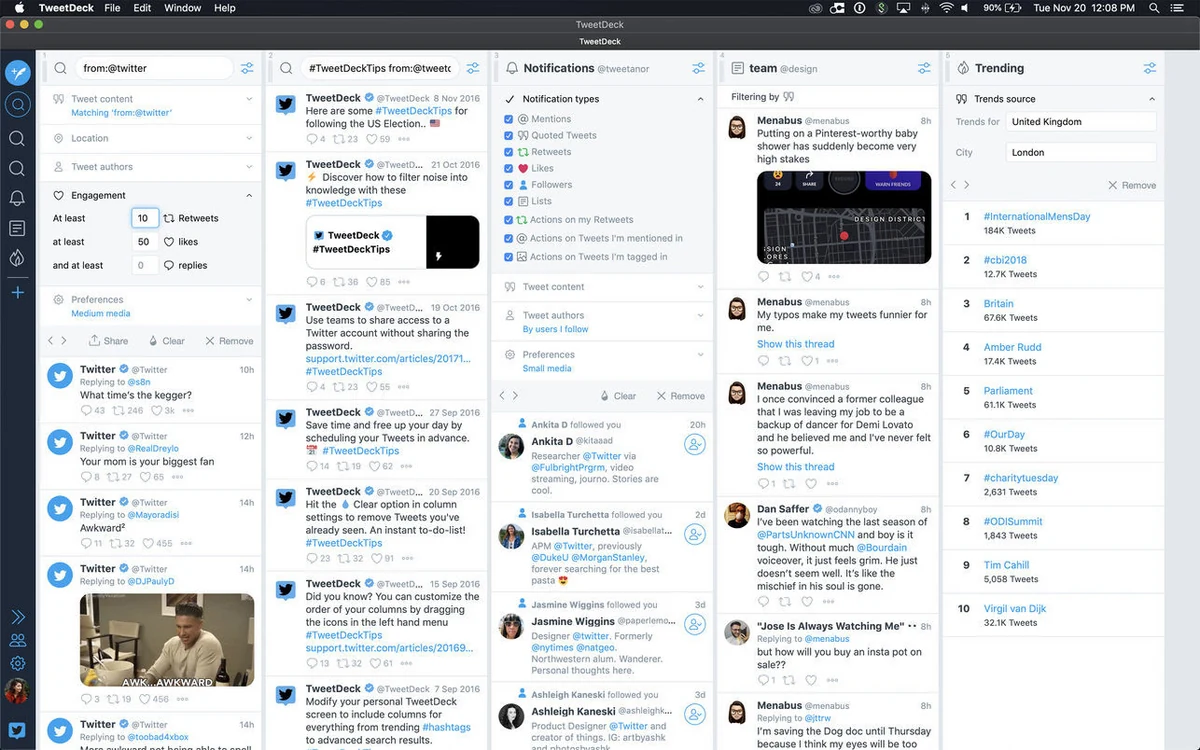Click Clear in the Notifications column
The width and height of the screenshot is (1200, 750).
[618, 396]
